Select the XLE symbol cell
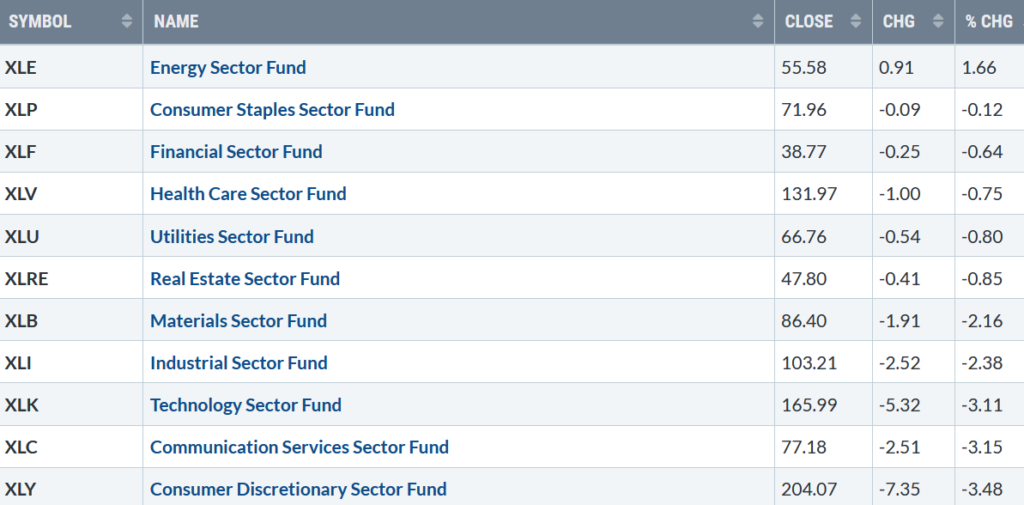The width and height of the screenshot is (1024, 505). tap(71, 67)
